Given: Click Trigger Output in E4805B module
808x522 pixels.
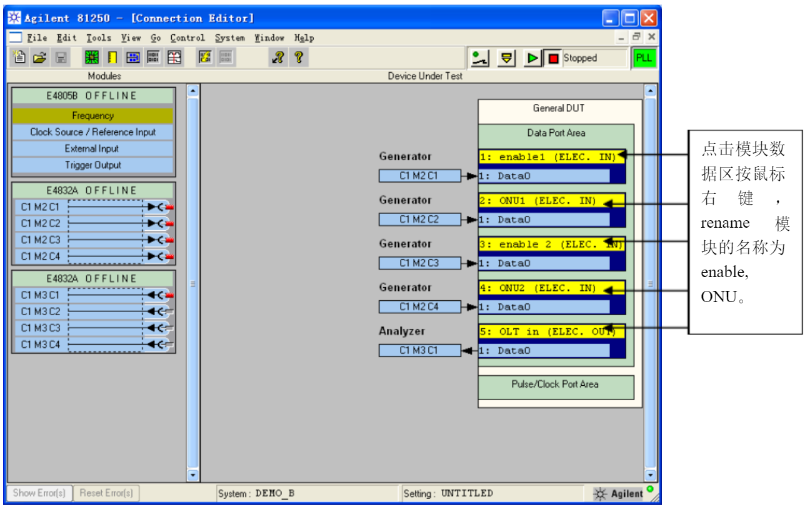Looking at the screenshot, I should [x=93, y=165].
